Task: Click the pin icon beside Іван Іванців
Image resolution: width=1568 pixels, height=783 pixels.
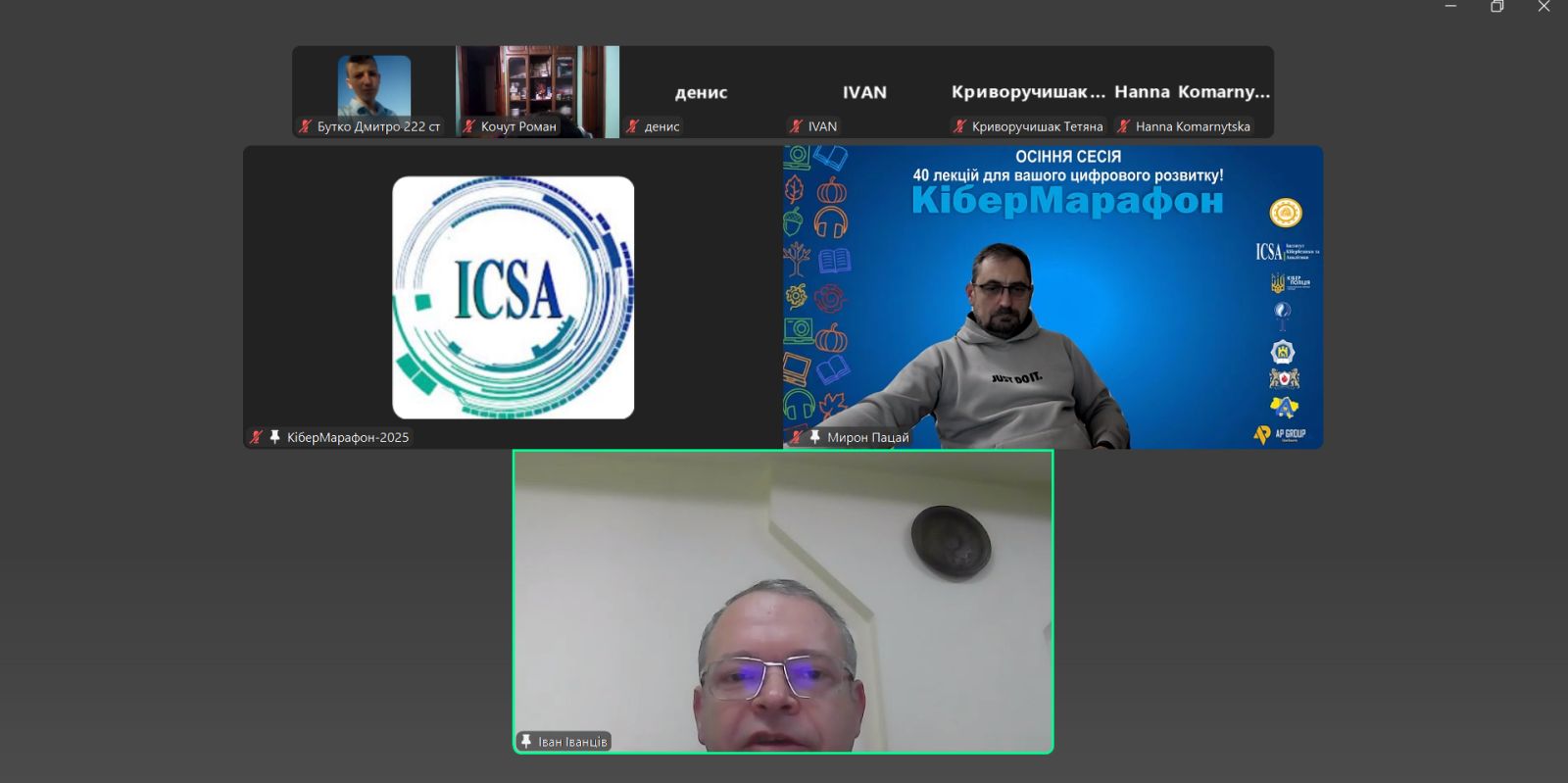Action: click(526, 742)
